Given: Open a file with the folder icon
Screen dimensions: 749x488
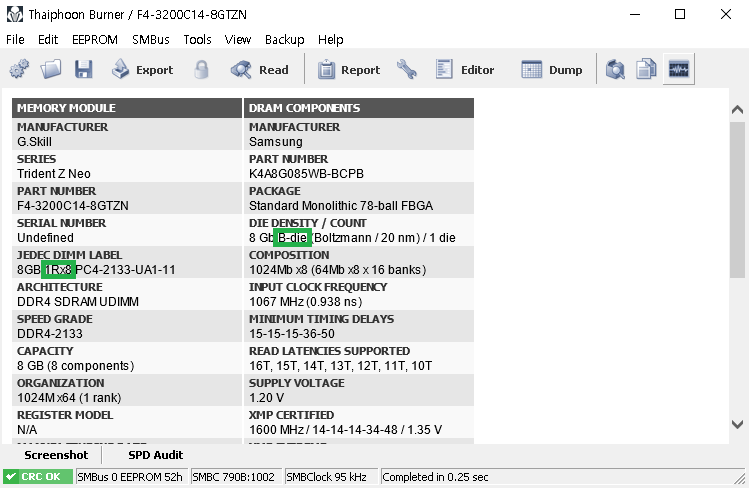Looking at the screenshot, I should tap(51, 70).
